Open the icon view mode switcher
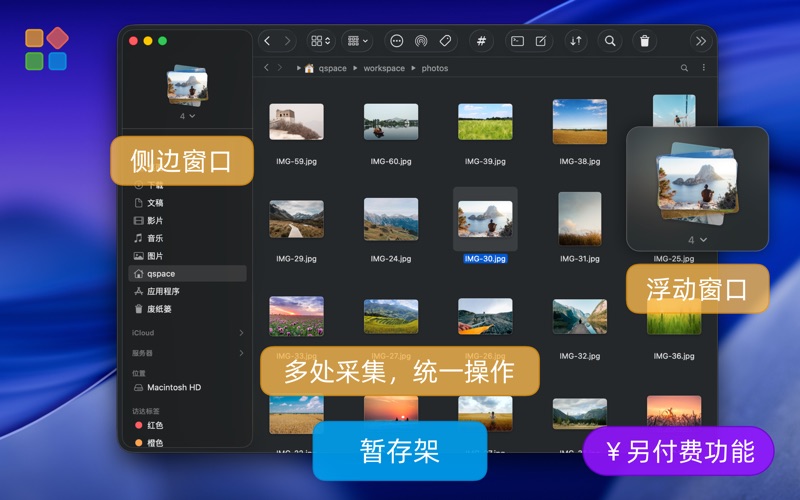Image resolution: width=800 pixels, height=500 pixels. click(320, 41)
